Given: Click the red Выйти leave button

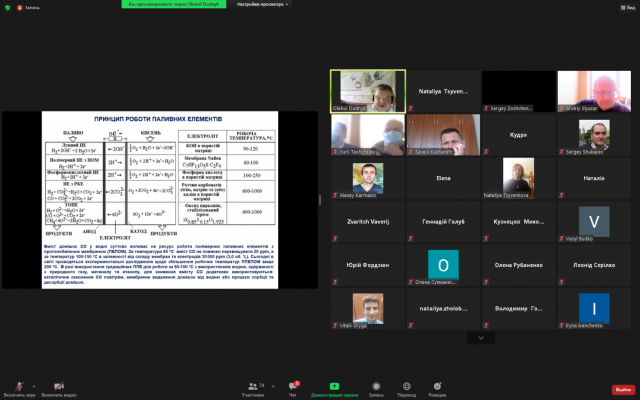Looking at the screenshot, I should click(x=623, y=389).
